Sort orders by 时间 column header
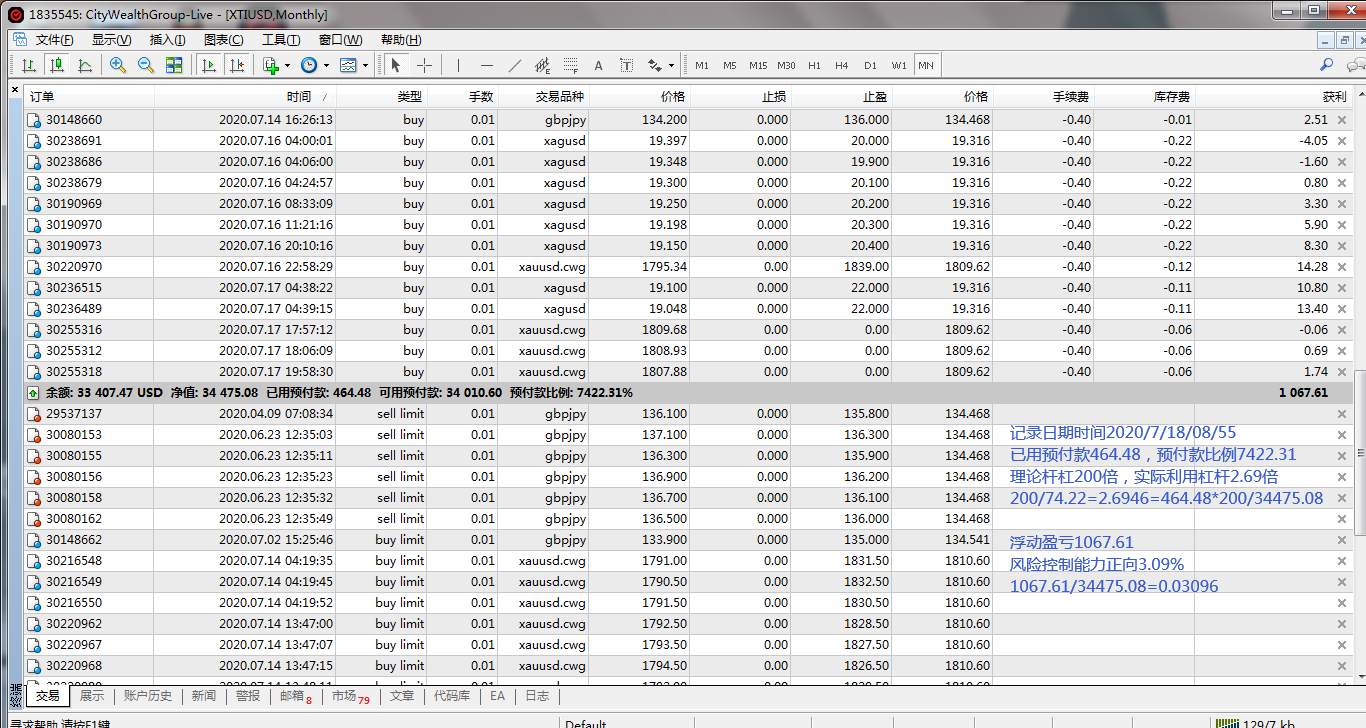The image size is (1366, 728). click(x=245, y=97)
